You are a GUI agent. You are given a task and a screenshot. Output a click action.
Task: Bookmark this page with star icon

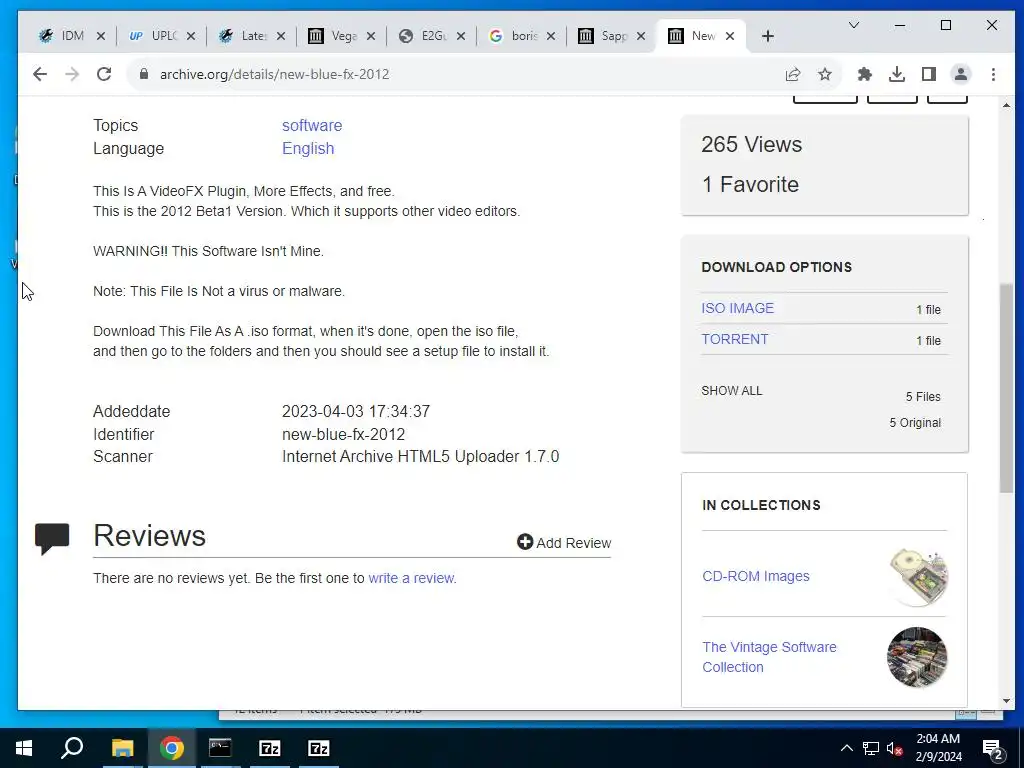[825, 74]
